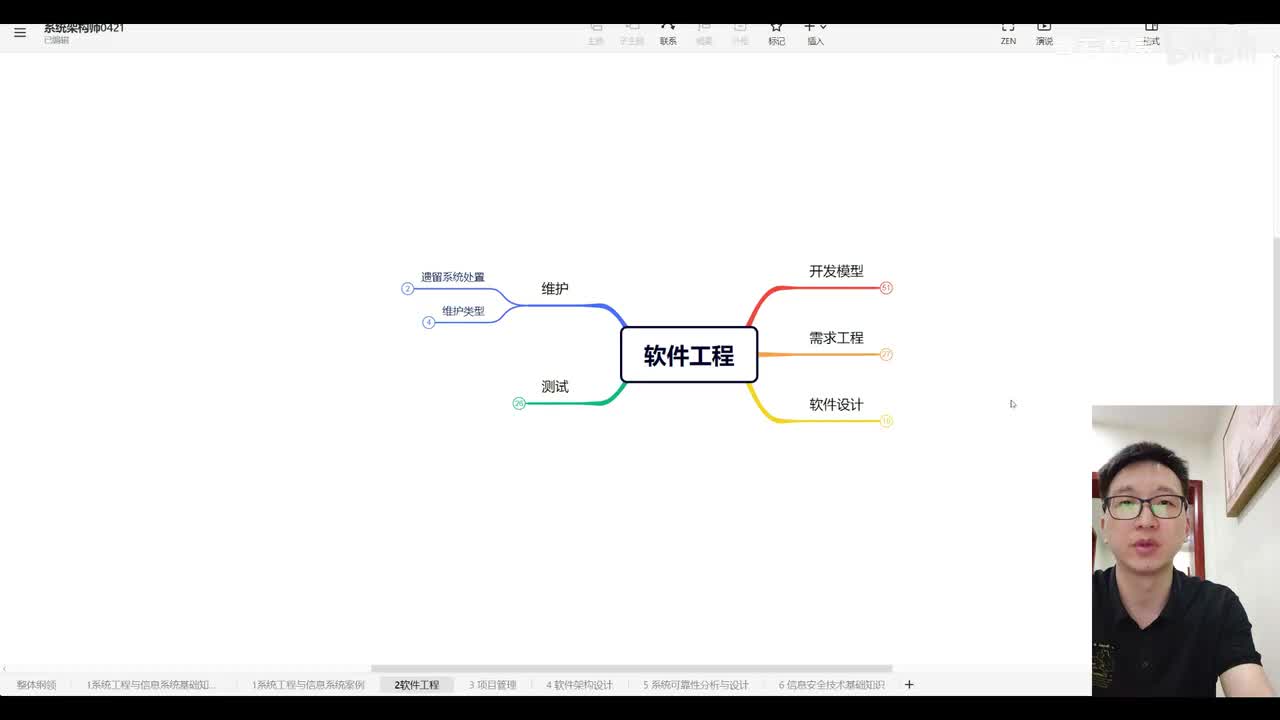Select the 测试 branch

pyautogui.click(x=555, y=387)
